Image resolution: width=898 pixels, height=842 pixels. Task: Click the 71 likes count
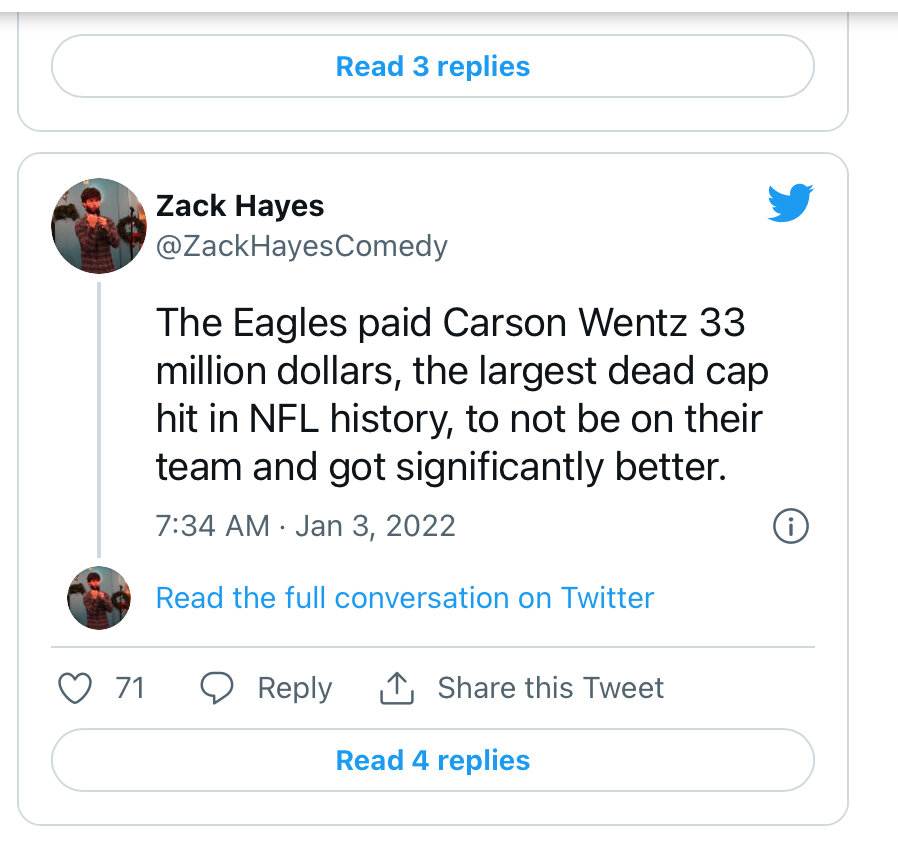coord(130,688)
